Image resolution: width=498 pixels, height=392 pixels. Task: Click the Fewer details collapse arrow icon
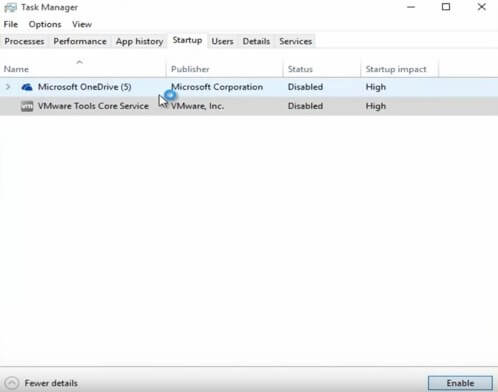[12, 383]
